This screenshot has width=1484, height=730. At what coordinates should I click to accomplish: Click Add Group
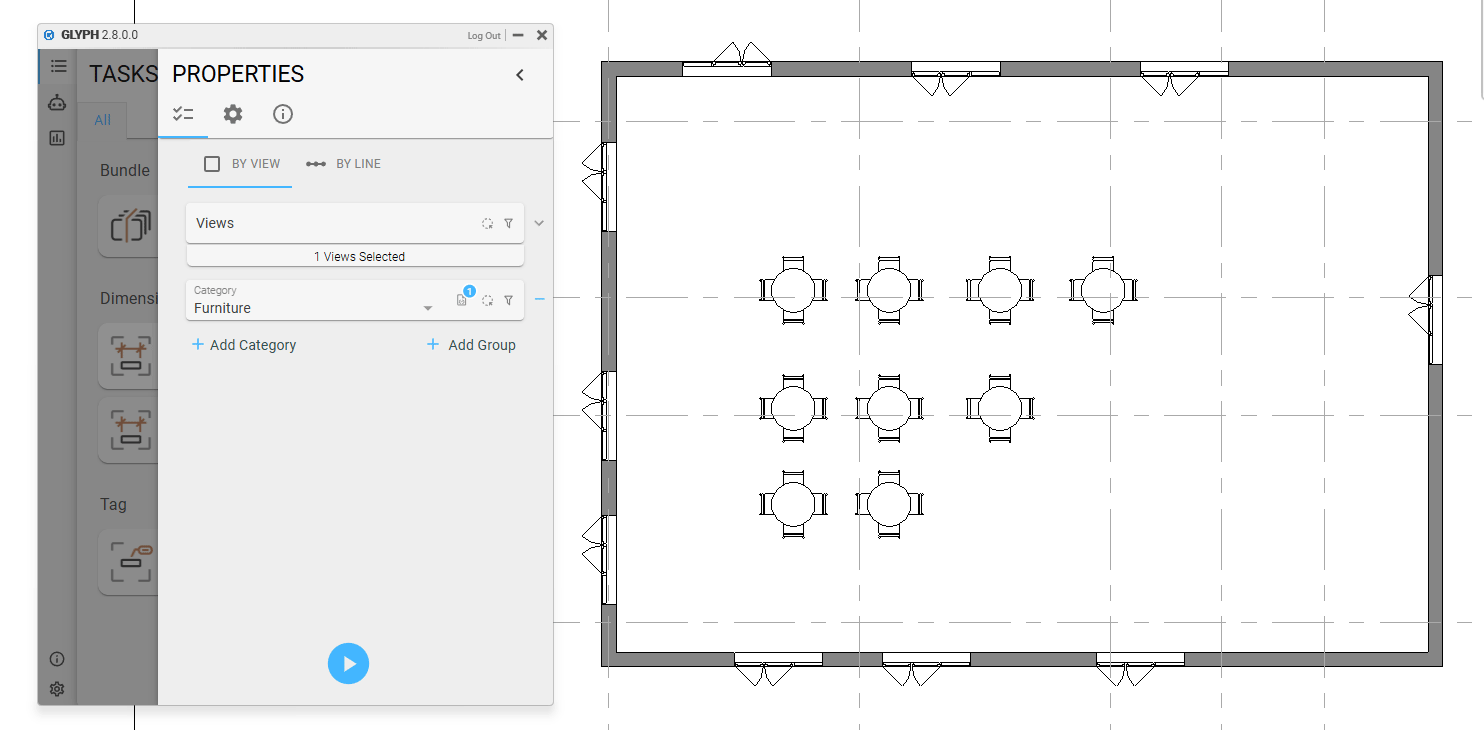click(471, 345)
